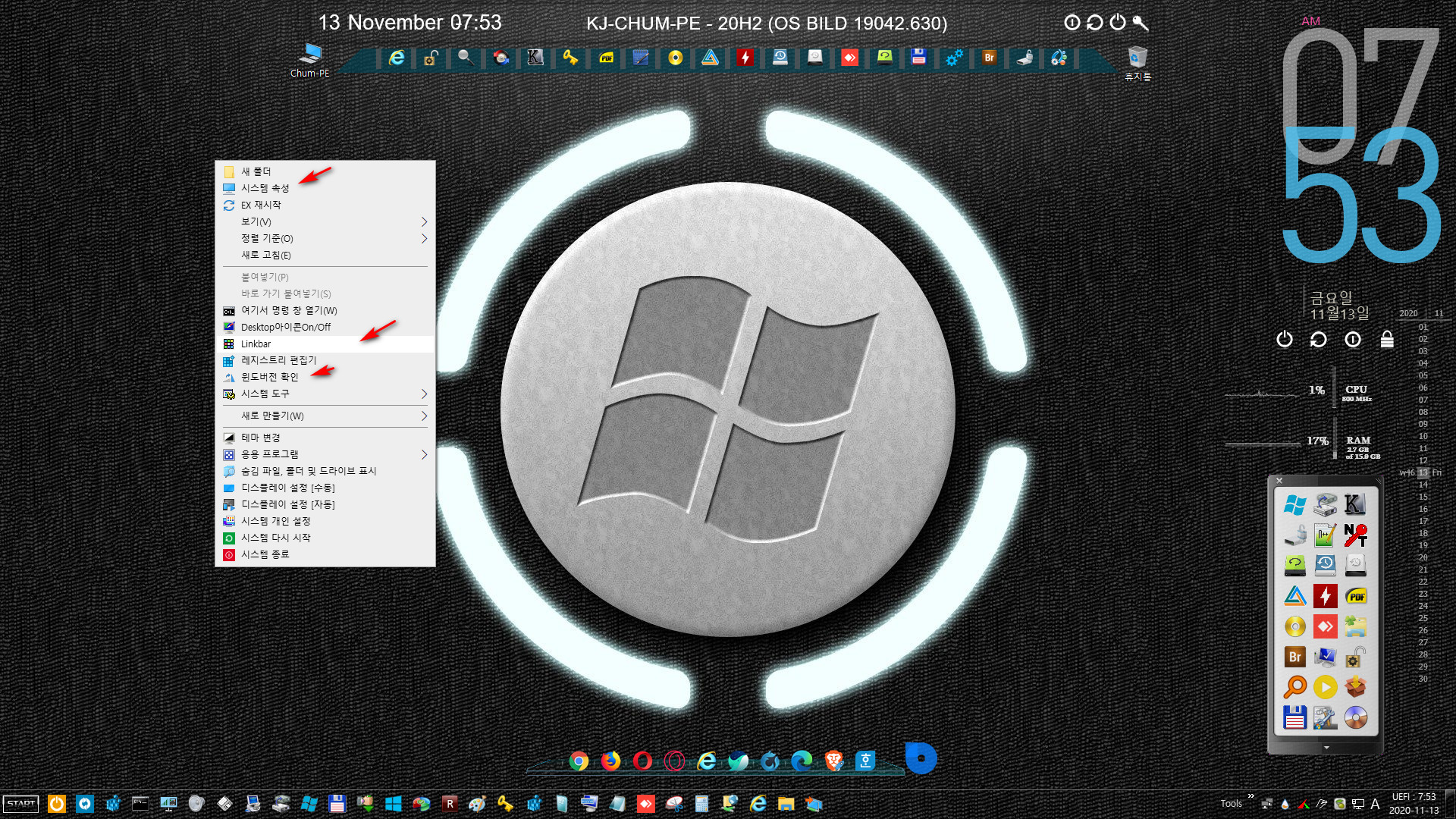Click the START button on taskbar
Viewport: 1456px width, 819px height.
click(21, 804)
